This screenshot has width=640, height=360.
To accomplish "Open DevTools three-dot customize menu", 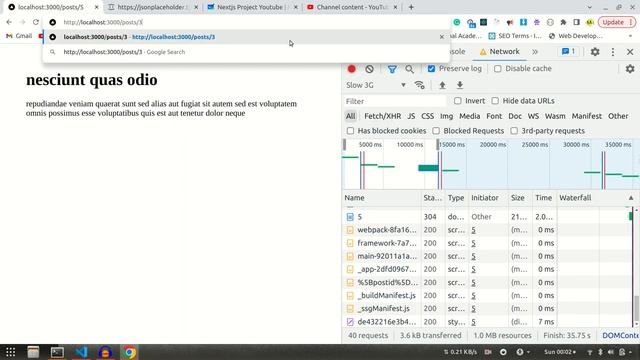I will pos(613,52).
